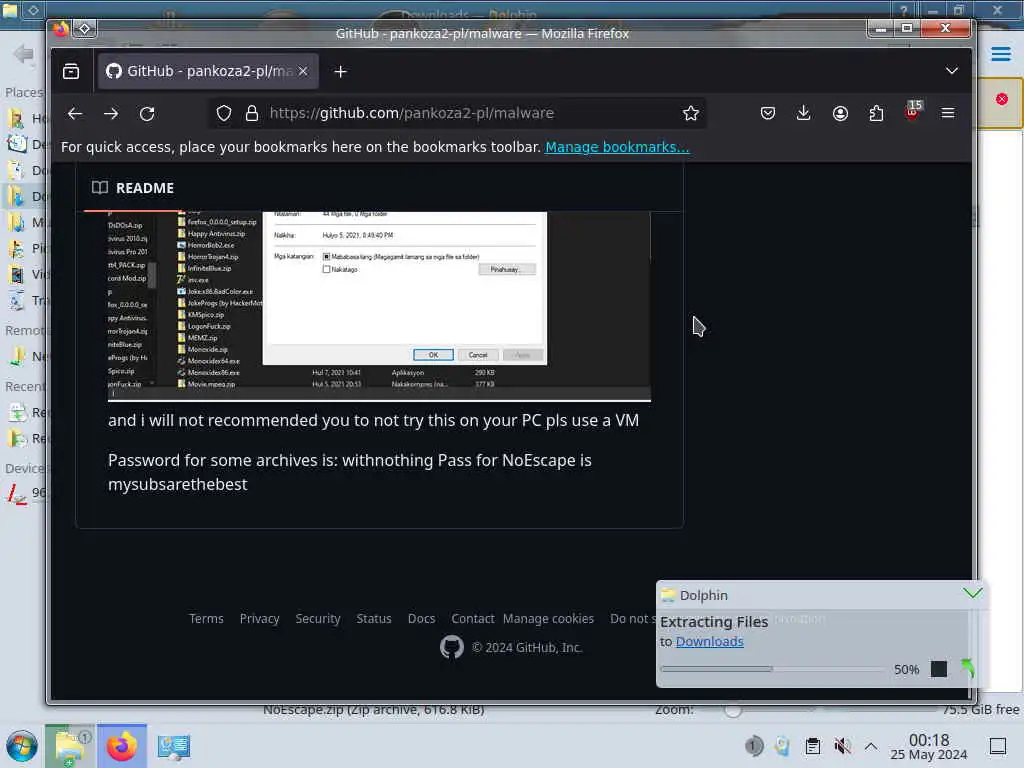Image resolution: width=1024 pixels, height=768 pixels.
Task: Stop the extracting files job
Action: coord(938,669)
